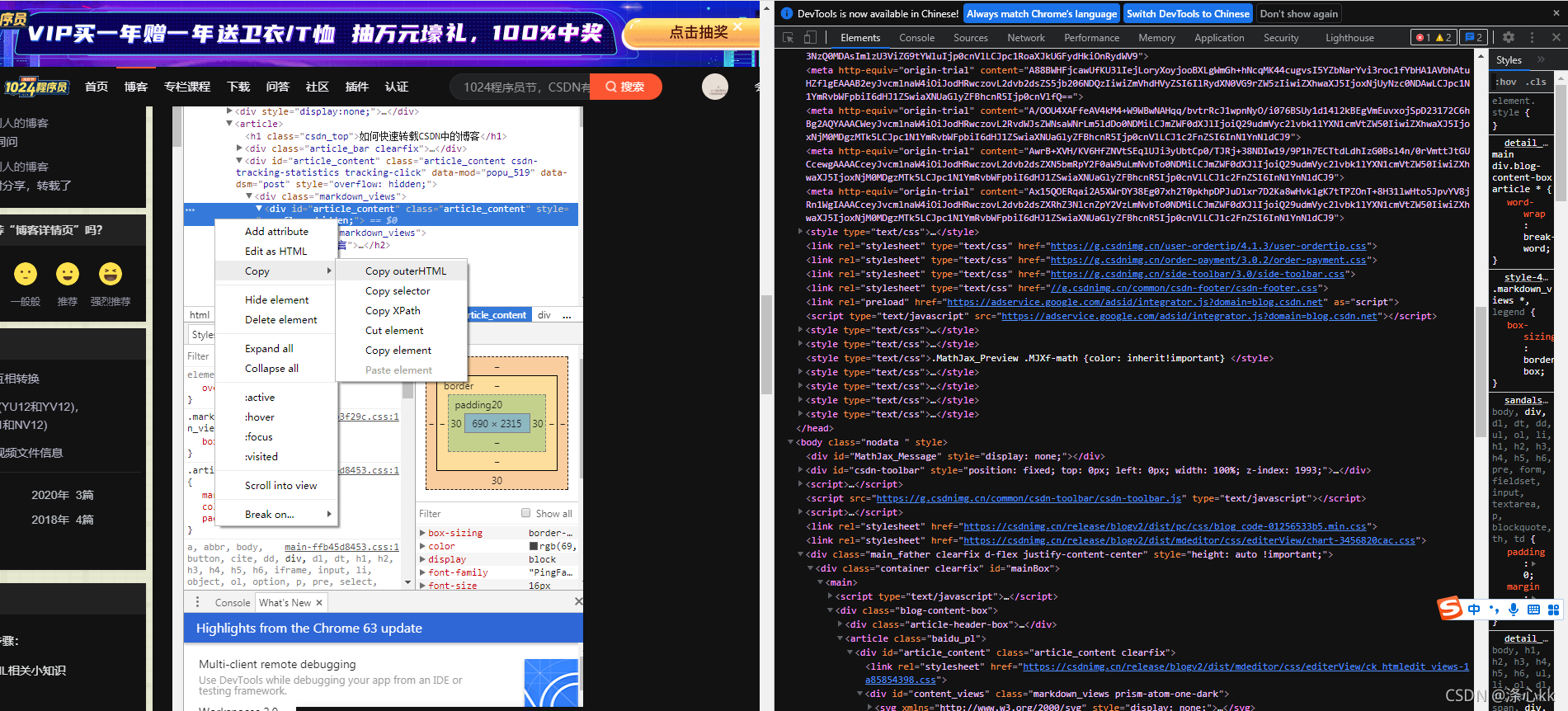Open the 2020年 3篇 archive link
This screenshot has height=711, width=1568.
[x=63, y=495]
